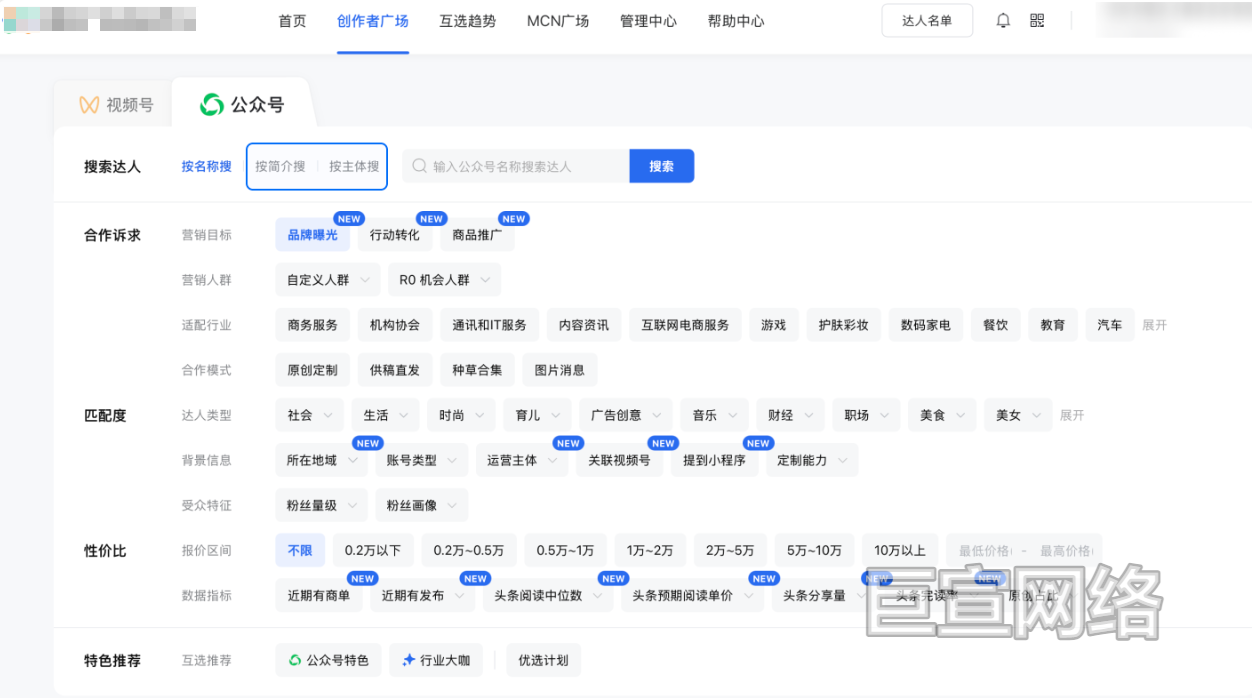This screenshot has height=698, width=1252.
Task: Toggle the 关联视频号 filter
Action: [x=619, y=460]
